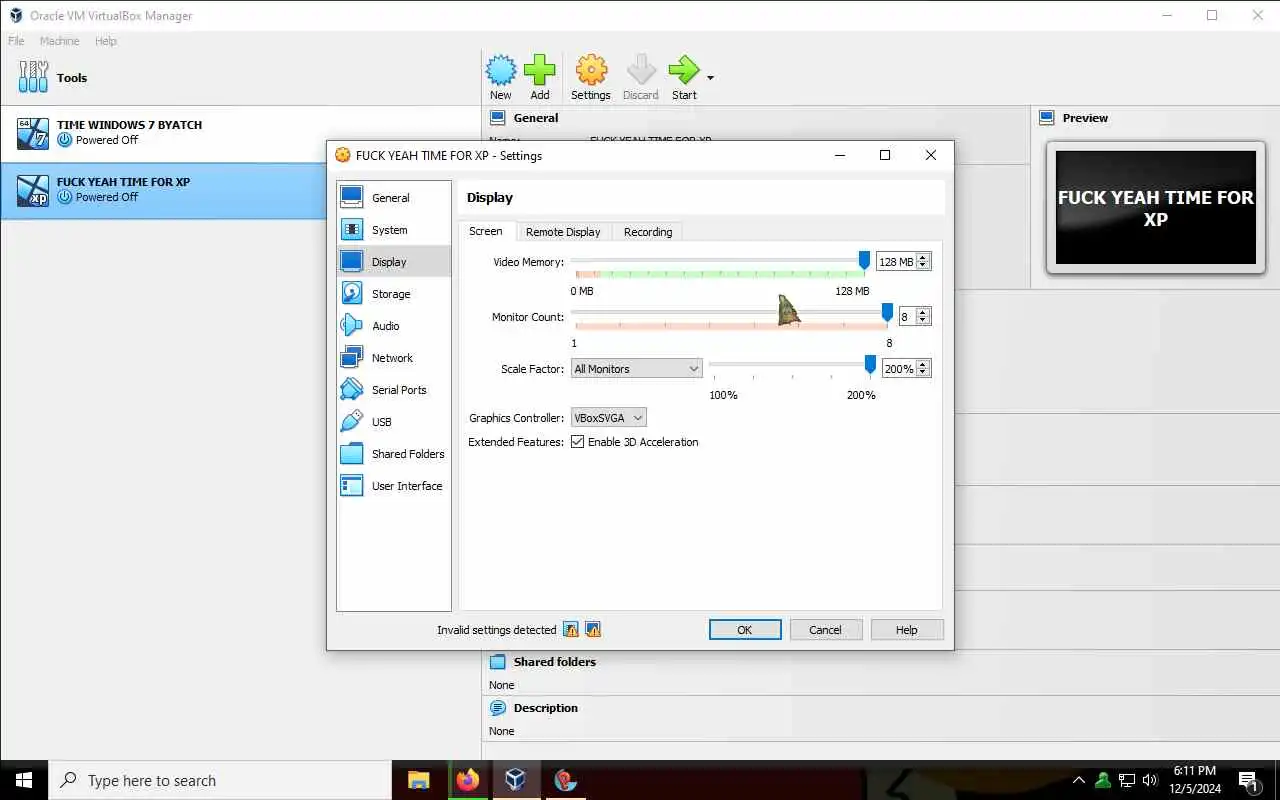Click the Preview thumbnail of the XP machine

pos(1155,208)
